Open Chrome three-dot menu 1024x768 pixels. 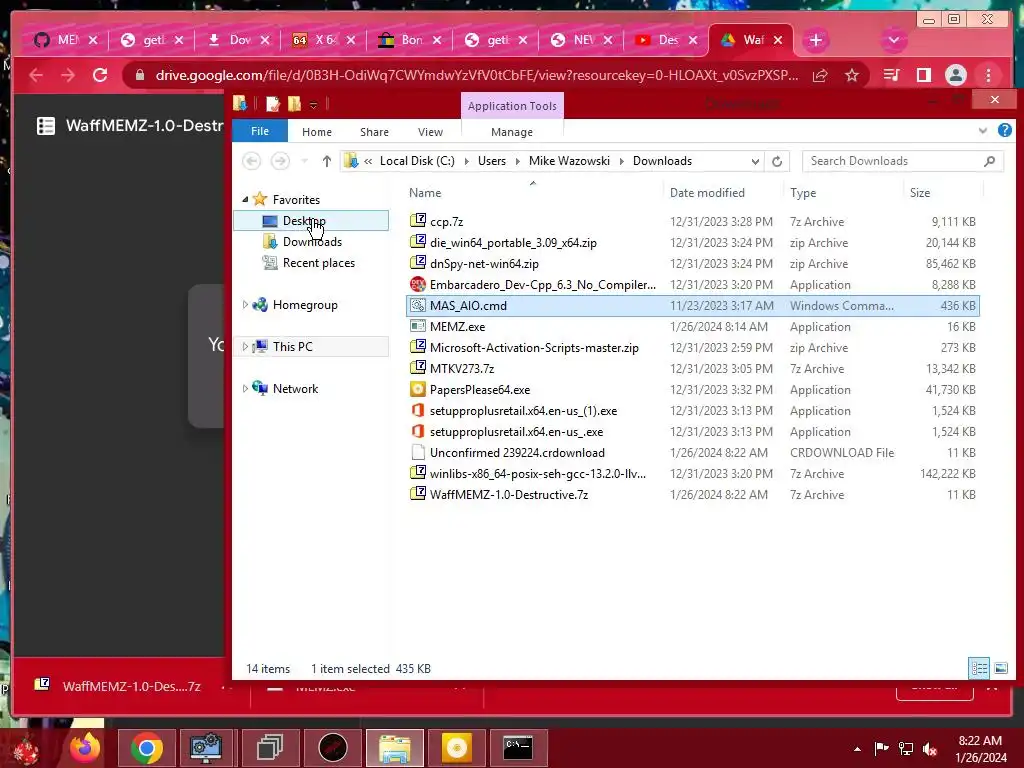point(989,75)
